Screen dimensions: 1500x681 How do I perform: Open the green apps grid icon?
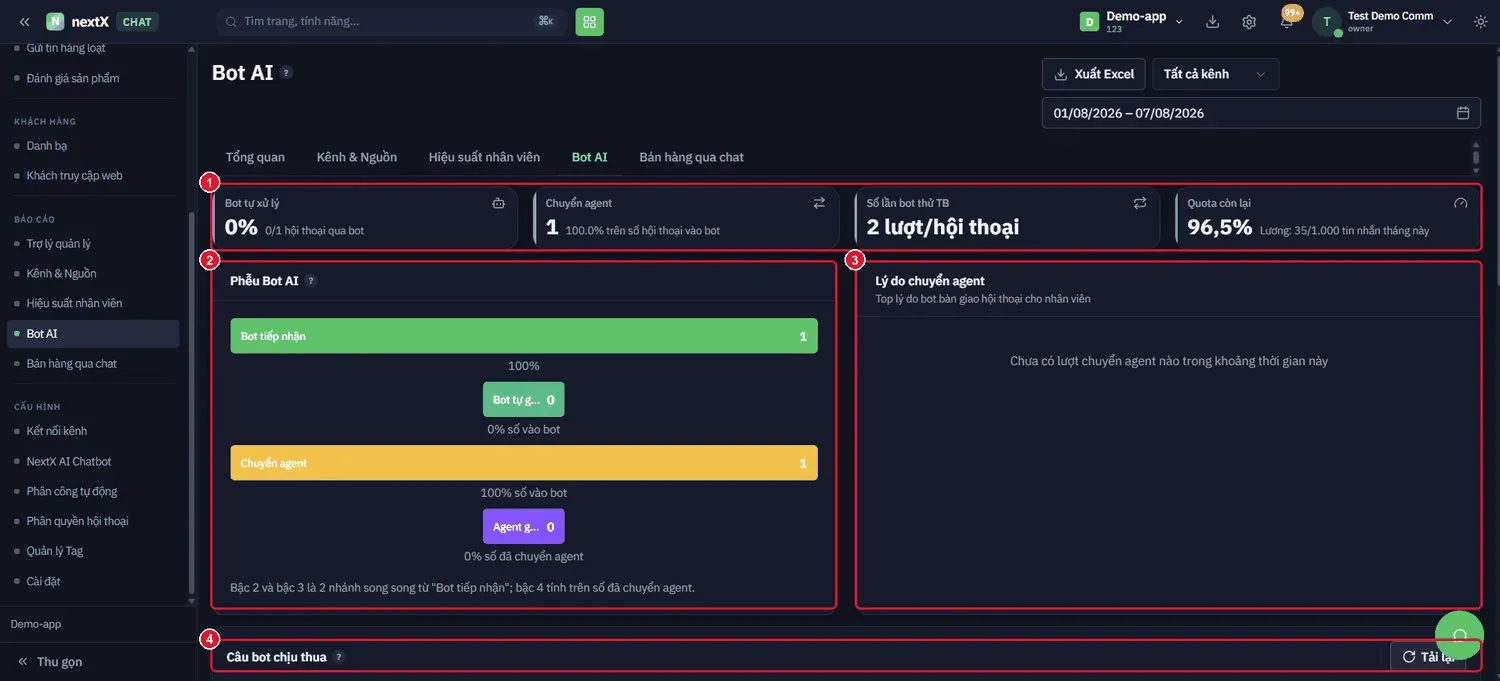[590, 21]
